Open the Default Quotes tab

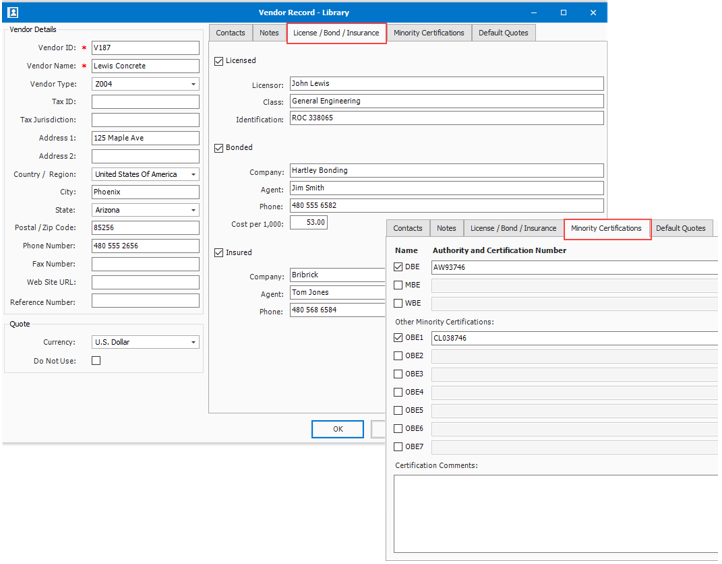503,33
